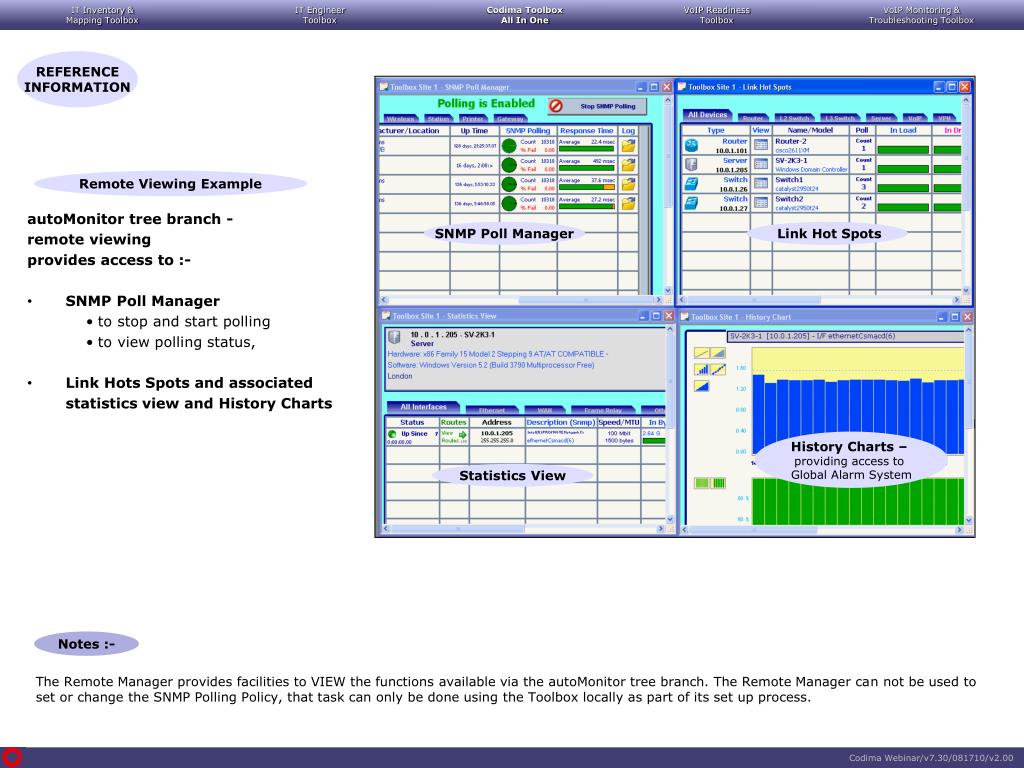This screenshot has height=768, width=1024.
Task: Click green striped bars icon in History Chart
Action: coord(718,483)
